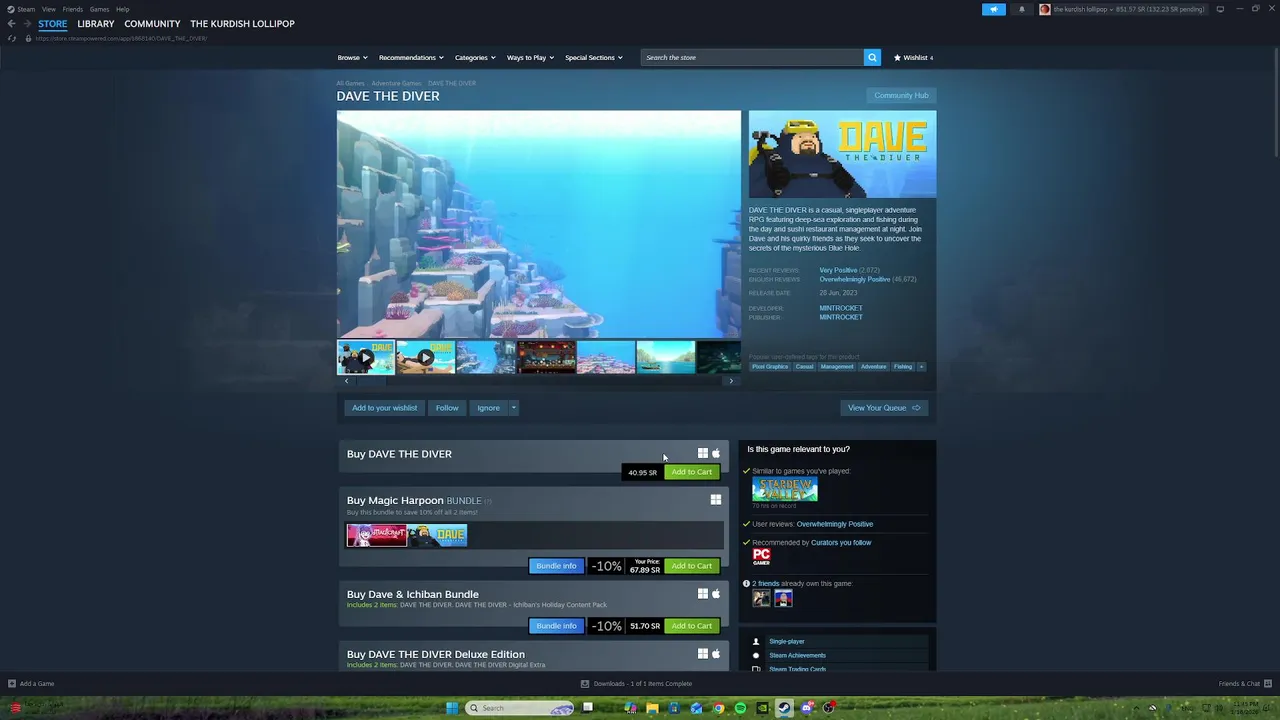Open File Explorer from the taskbar
Screen dimensions: 1280x720
pyautogui.click(x=652, y=708)
